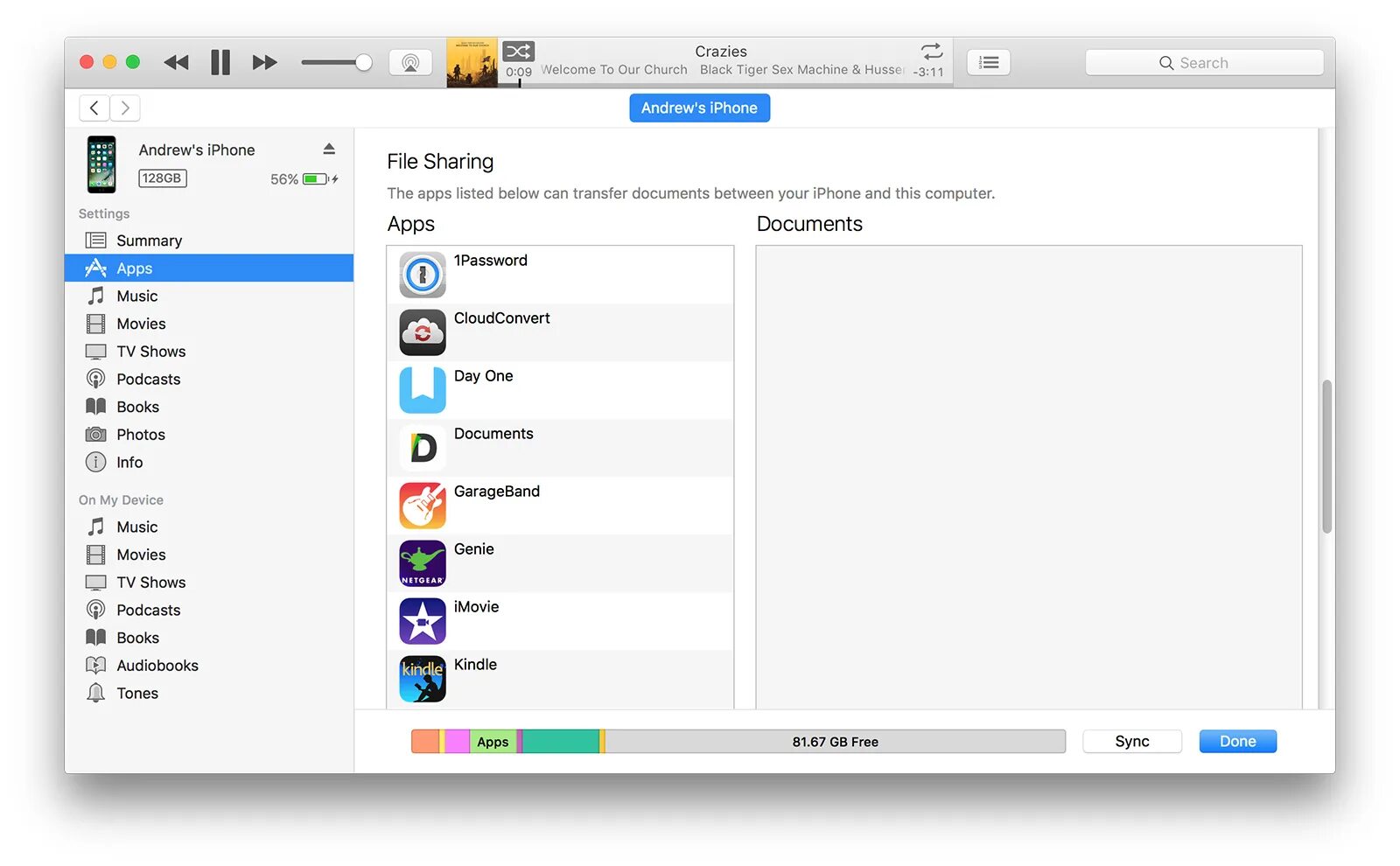Click inside the Documents list box
The width and height of the screenshot is (1400, 866).
[x=1029, y=477]
